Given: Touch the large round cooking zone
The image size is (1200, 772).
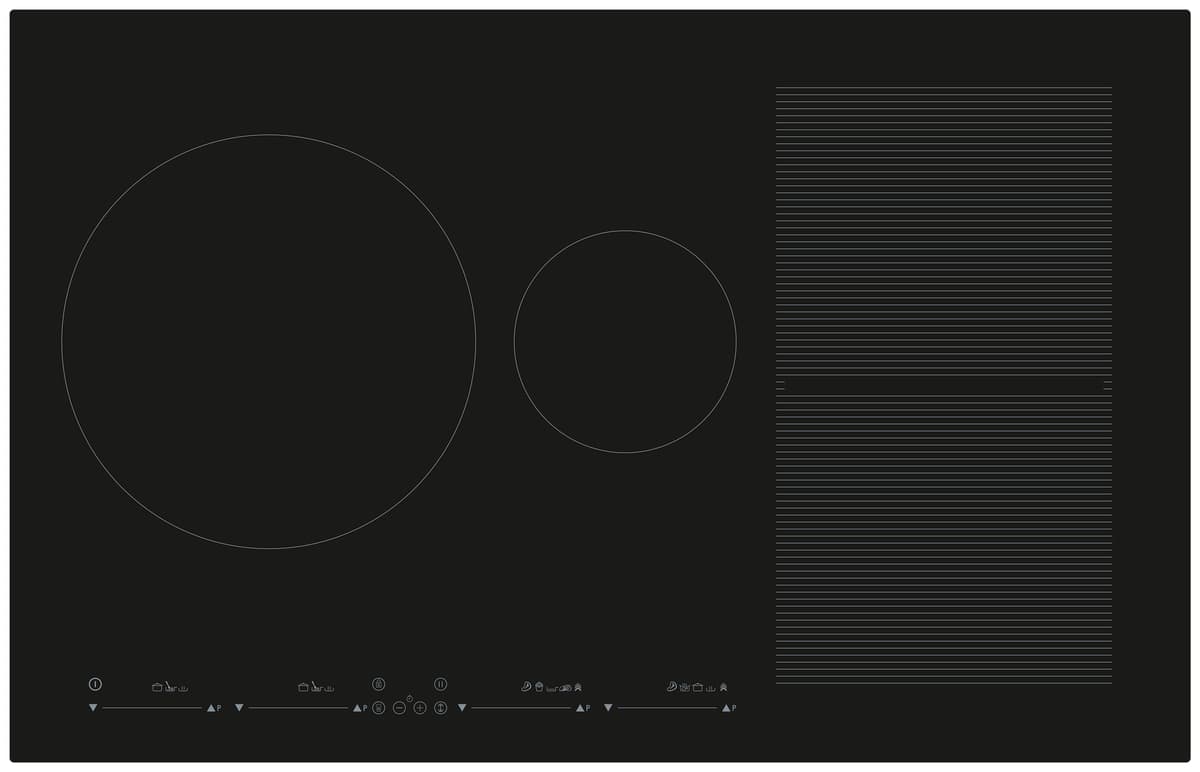Looking at the screenshot, I should pyautogui.click(x=268, y=341).
